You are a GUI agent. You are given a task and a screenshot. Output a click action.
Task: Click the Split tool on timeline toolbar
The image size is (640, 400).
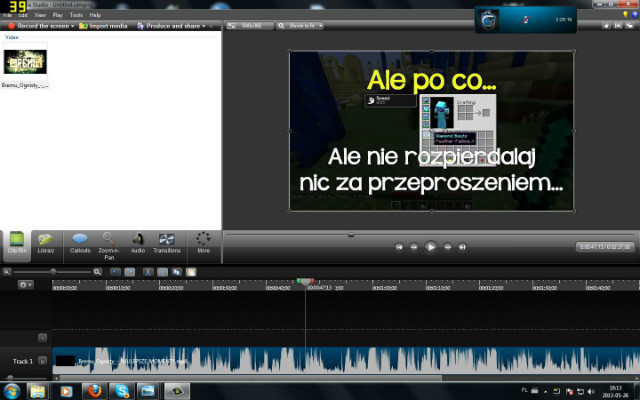pyautogui.click(x=162, y=272)
